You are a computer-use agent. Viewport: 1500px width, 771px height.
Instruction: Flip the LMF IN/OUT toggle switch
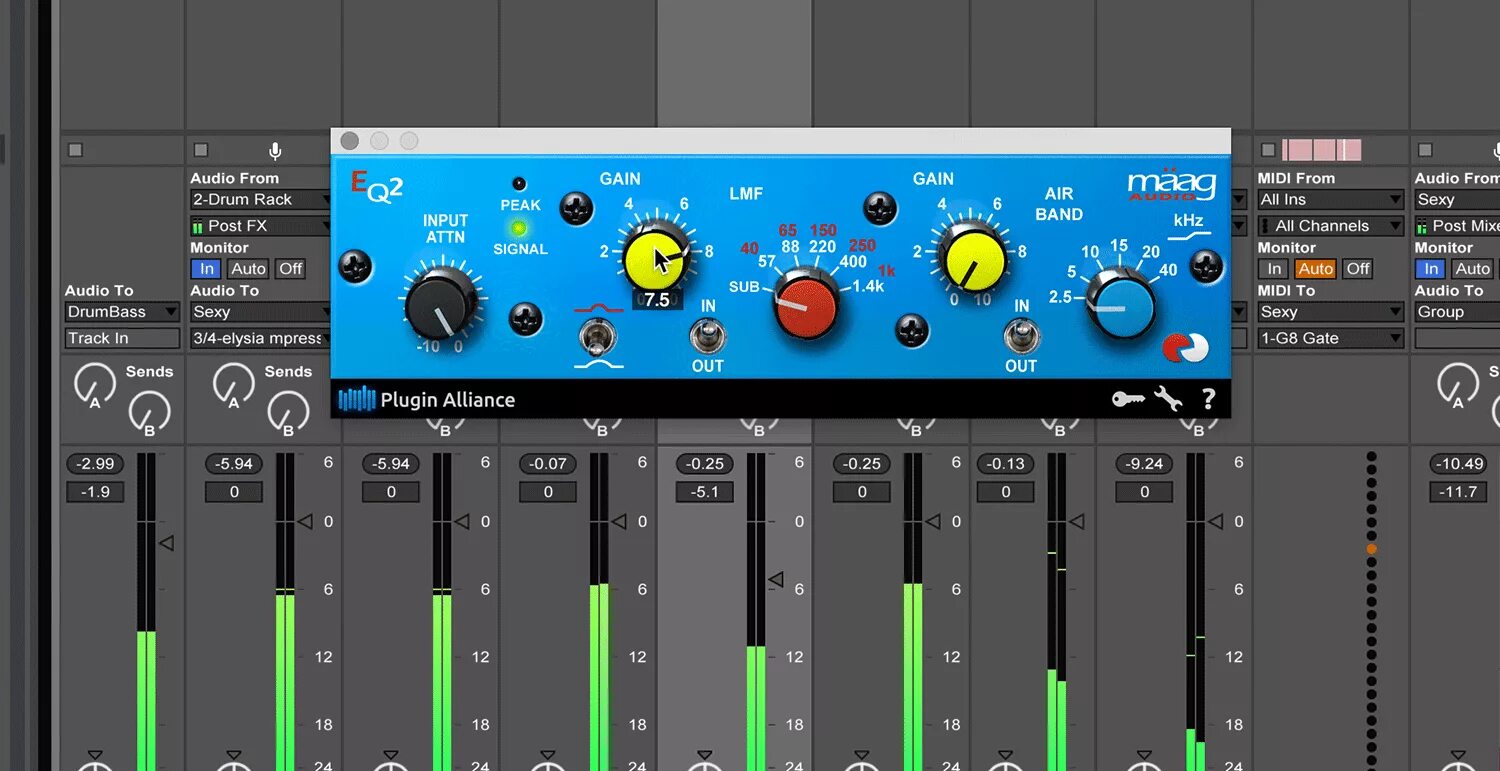tap(708, 335)
